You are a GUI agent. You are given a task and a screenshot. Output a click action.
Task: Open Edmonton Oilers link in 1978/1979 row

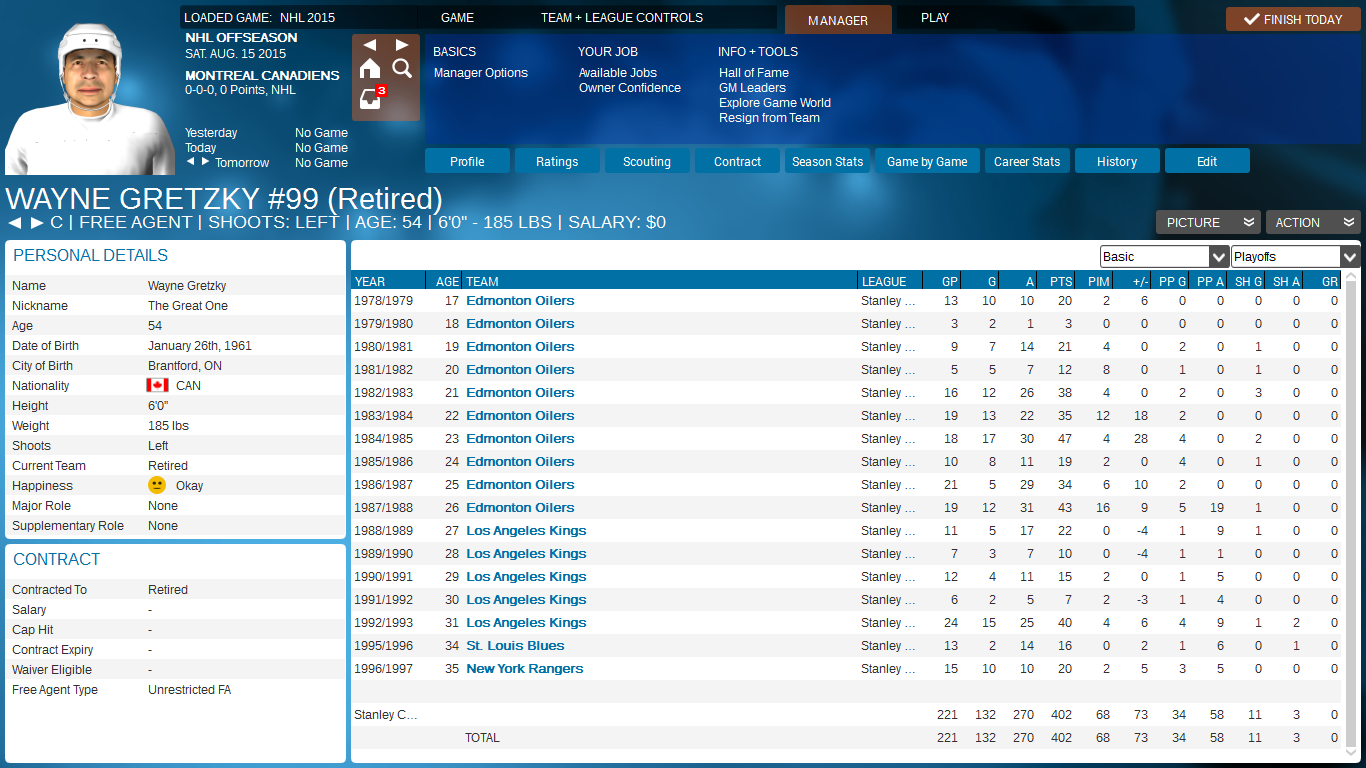point(520,301)
